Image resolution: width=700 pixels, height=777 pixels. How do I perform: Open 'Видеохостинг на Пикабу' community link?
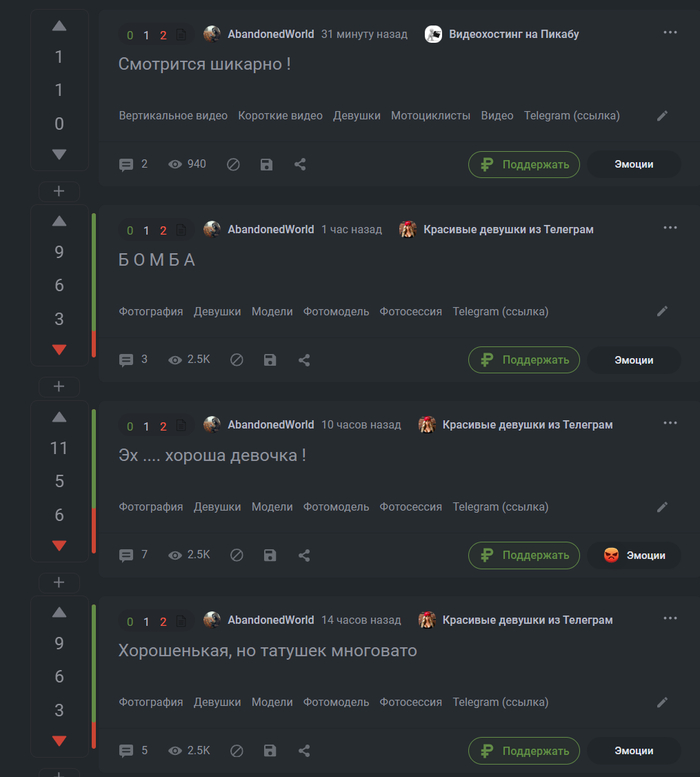coord(514,34)
